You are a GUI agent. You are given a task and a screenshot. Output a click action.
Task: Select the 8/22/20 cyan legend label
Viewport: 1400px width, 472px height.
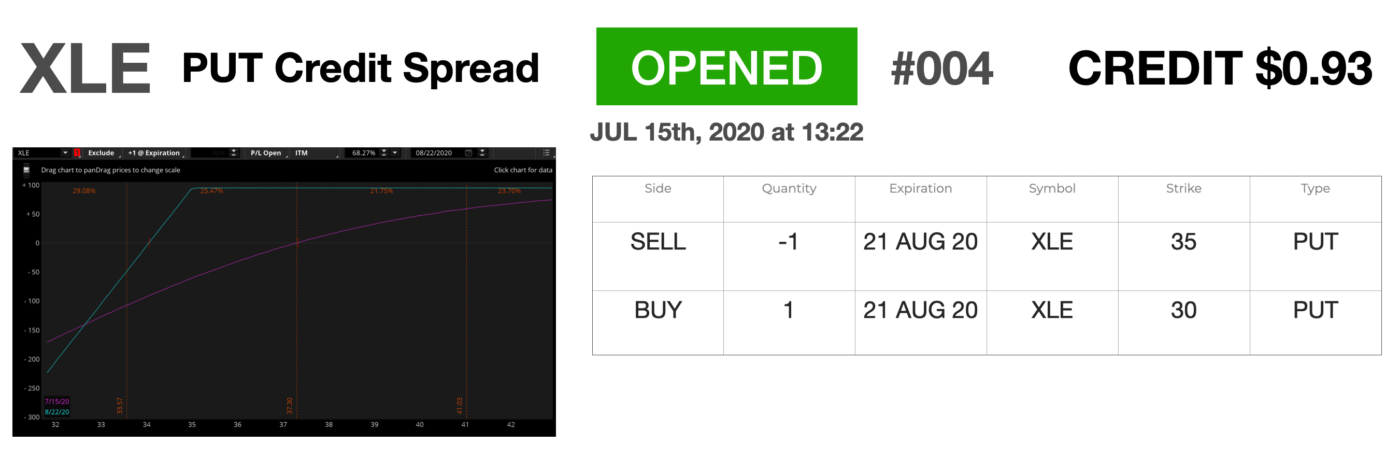(x=57, y=411)
